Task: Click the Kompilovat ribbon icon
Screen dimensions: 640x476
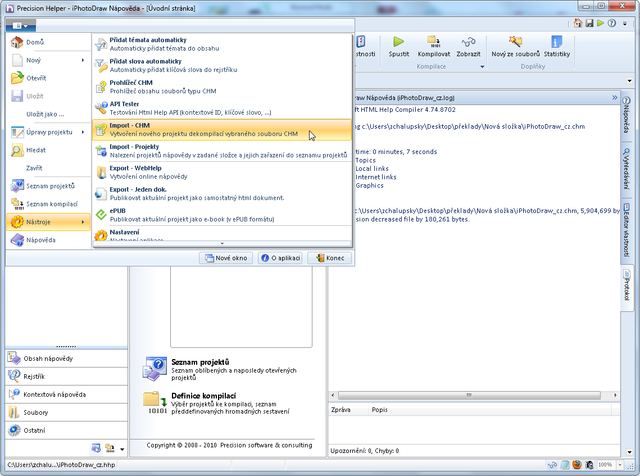Action: coord(433,42)
